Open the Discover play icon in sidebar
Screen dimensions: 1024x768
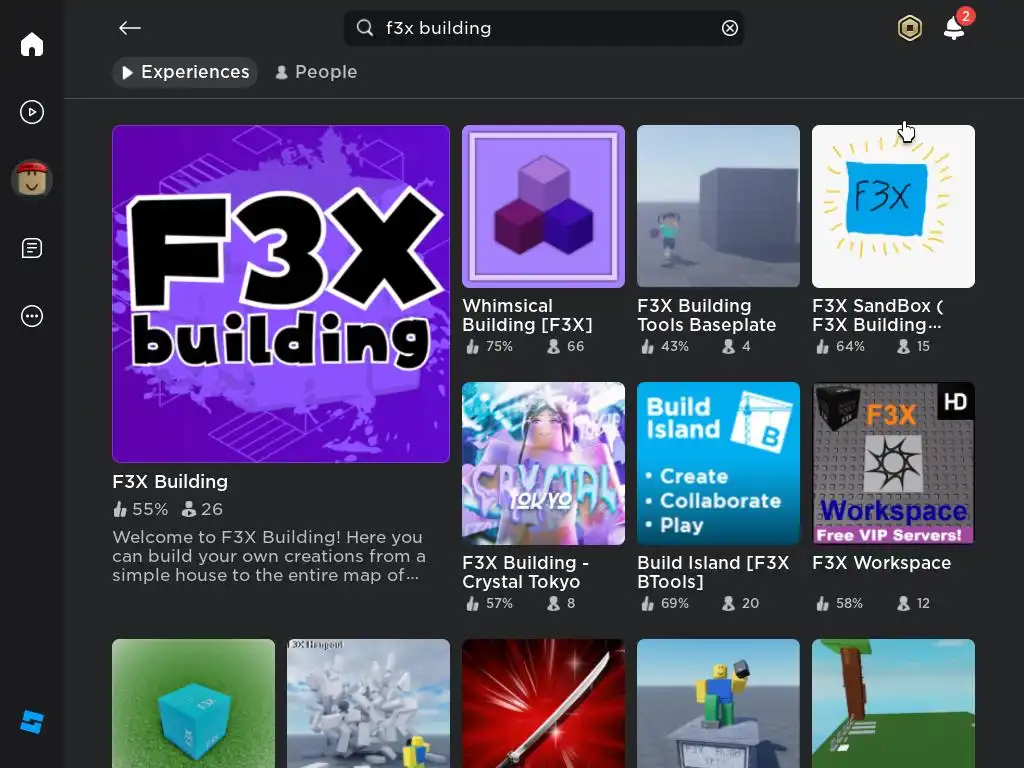tap(31, 112)
